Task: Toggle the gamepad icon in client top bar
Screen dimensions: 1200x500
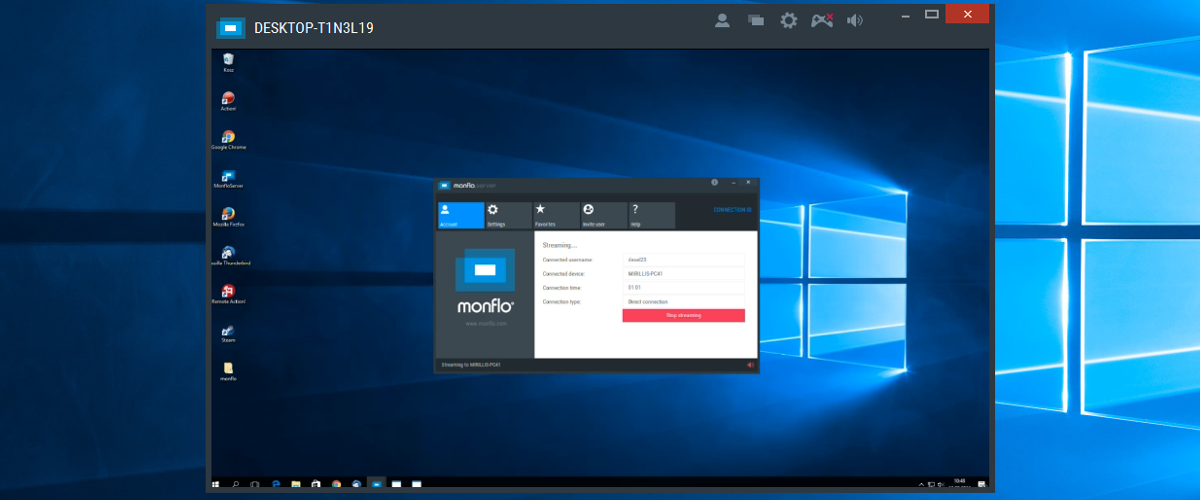Action: [x=821, y=20]
